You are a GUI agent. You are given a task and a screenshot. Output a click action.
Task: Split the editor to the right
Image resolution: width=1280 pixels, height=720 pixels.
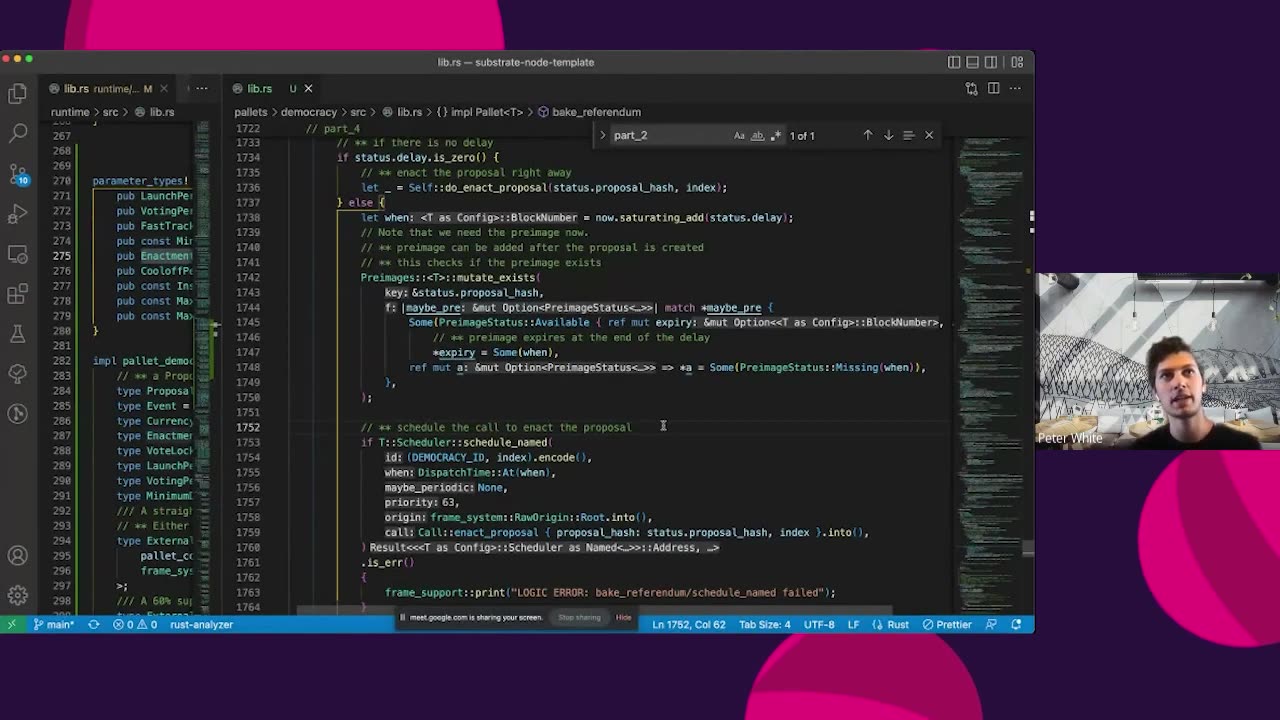pyautogui.click(x=993, y=89)
